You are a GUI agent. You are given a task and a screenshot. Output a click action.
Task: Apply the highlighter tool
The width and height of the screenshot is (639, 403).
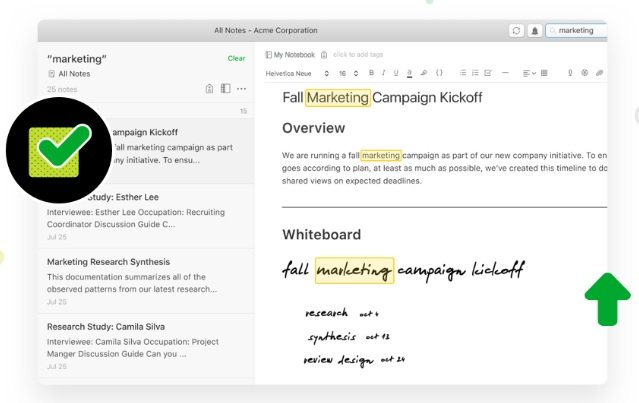pos(424,73)
